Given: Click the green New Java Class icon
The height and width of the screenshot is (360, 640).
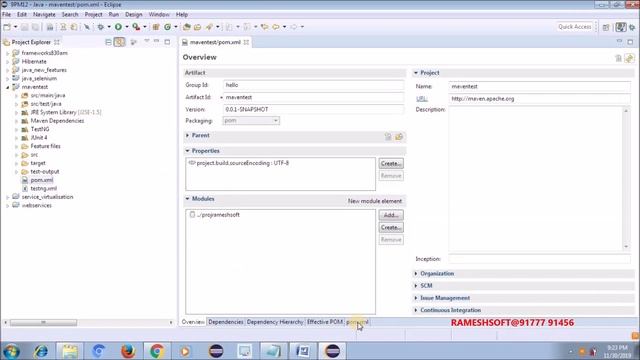Looking at the screenshot, I should pos(167,27).
